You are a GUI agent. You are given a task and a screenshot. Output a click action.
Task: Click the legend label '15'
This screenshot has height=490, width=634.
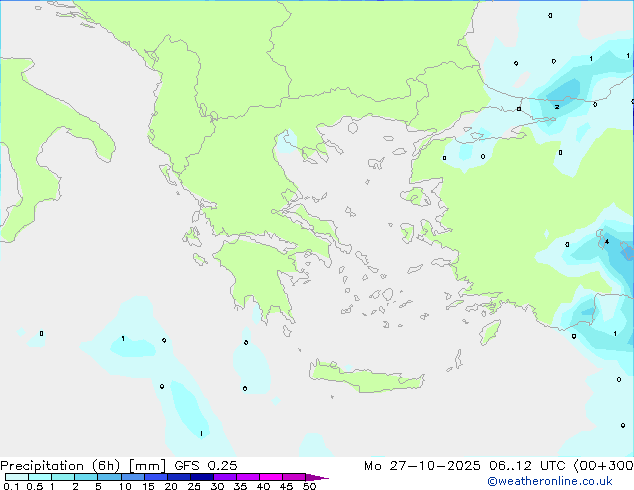(148, 486)
